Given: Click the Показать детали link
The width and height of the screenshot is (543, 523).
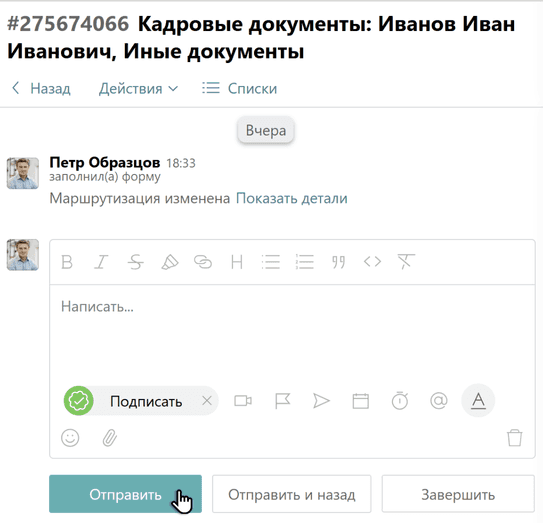Looking at the screenshot, I should pos(292,198).
